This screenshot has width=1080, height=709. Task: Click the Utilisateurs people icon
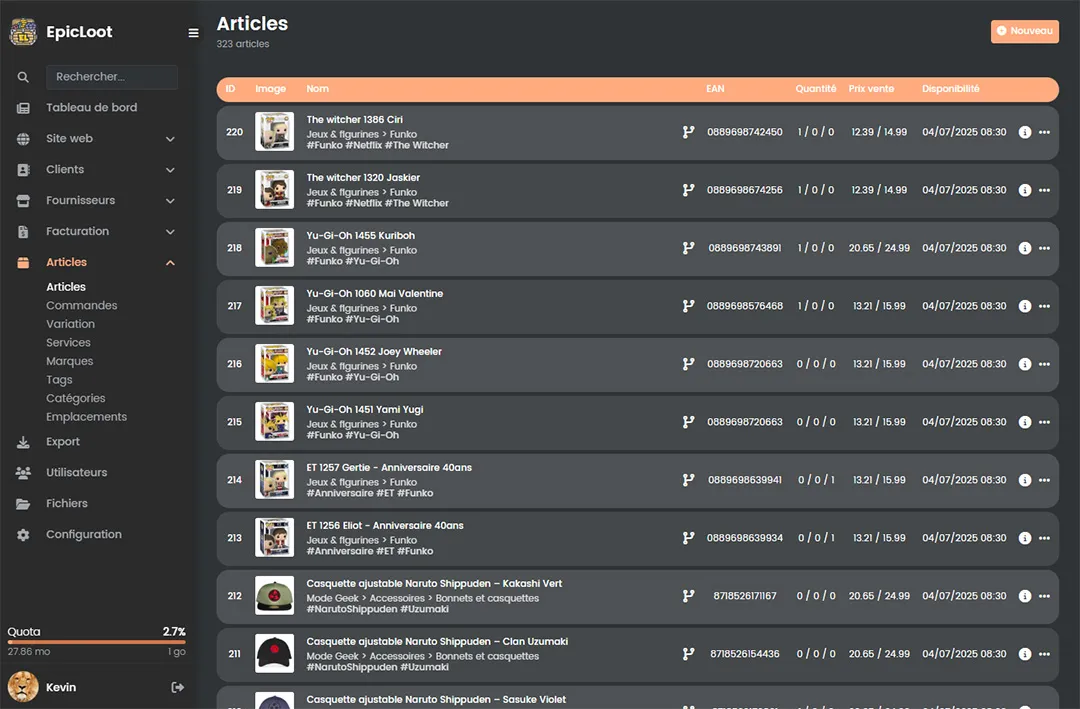[23, 473]
